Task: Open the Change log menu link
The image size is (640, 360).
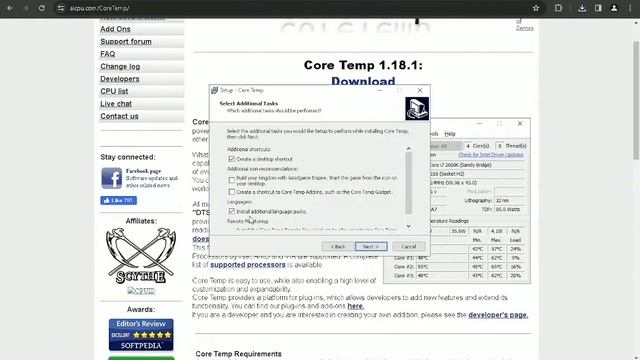Action: pos(120,67)
